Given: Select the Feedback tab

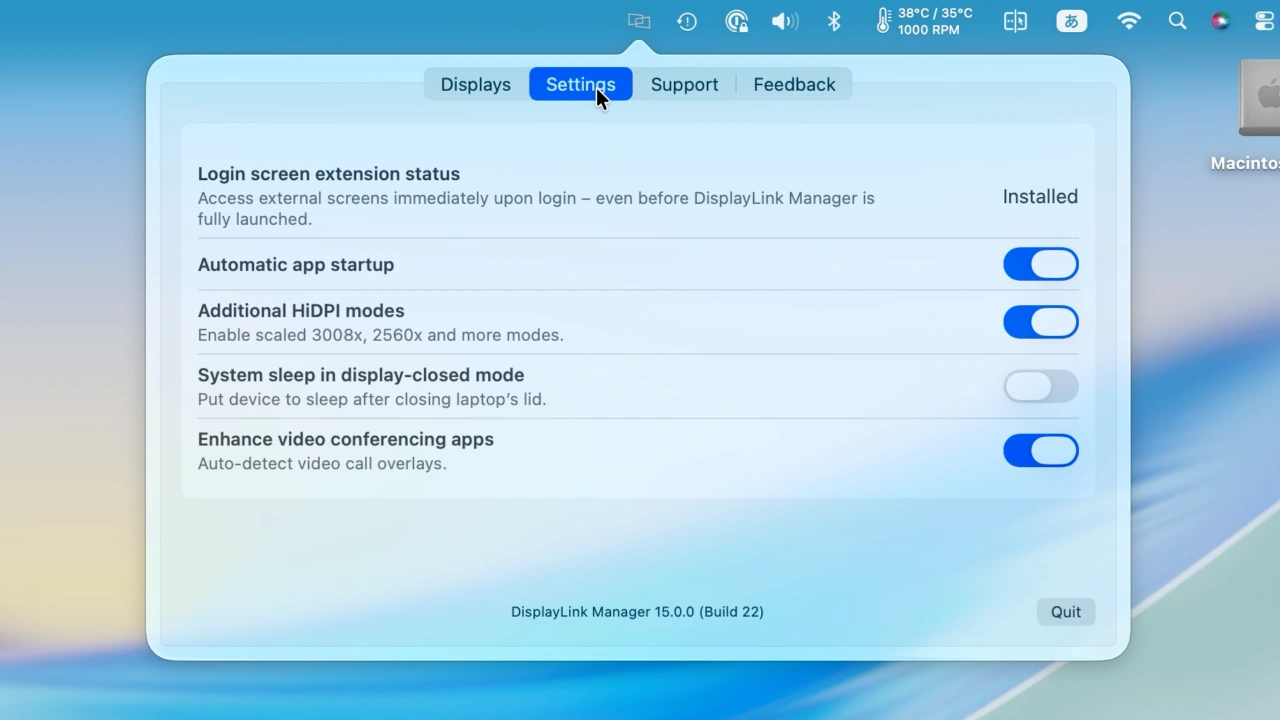Looking at the screenshot, I should [x=794, y=84].
